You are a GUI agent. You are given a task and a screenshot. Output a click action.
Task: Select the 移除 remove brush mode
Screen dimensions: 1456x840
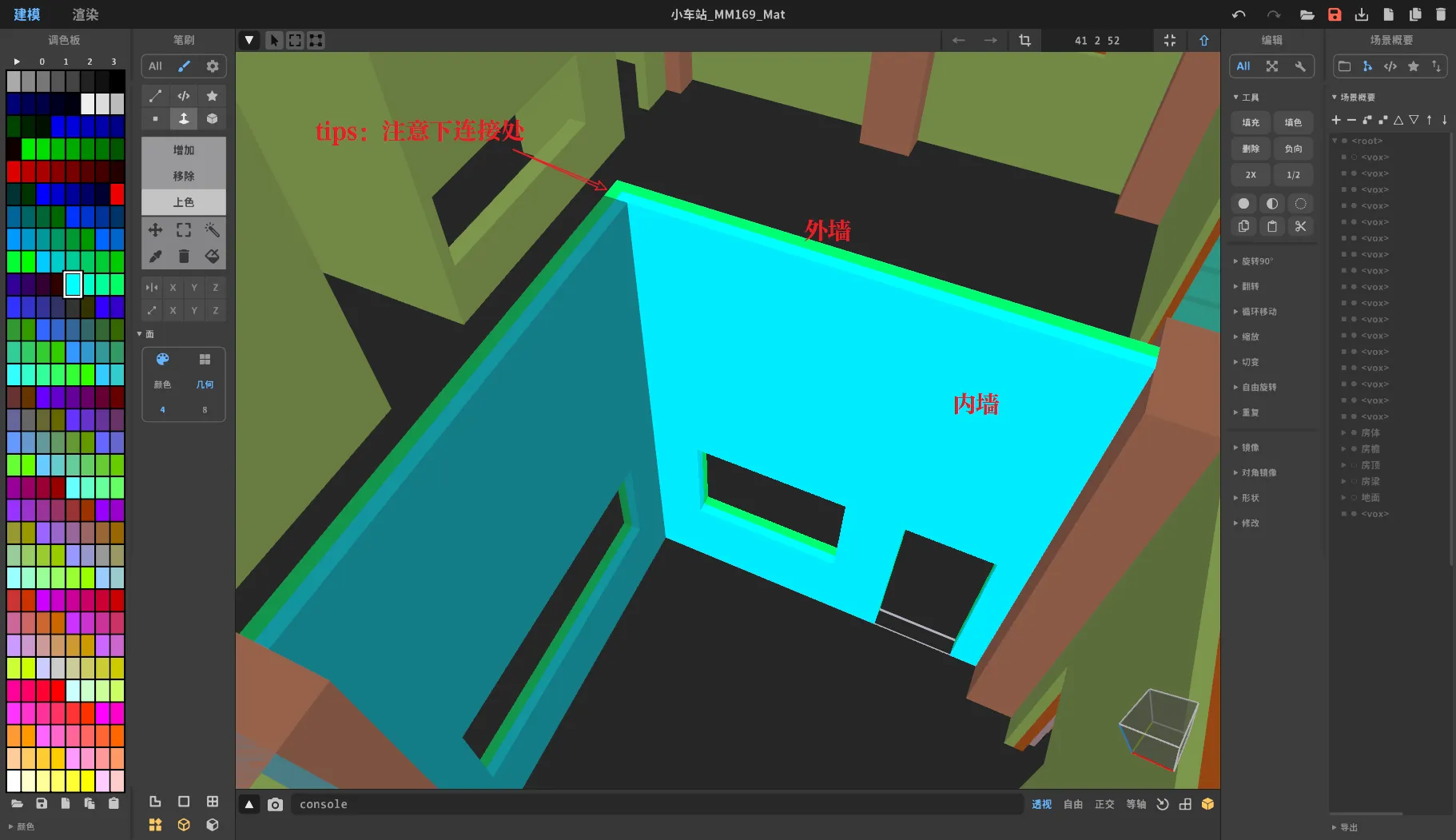(x=183, y=176)
